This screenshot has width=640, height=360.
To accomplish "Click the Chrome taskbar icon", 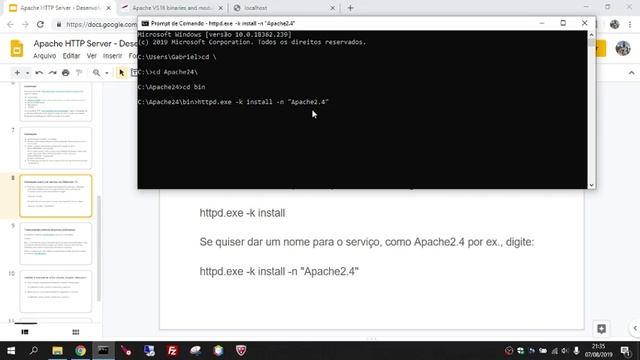I will point(80,351).
